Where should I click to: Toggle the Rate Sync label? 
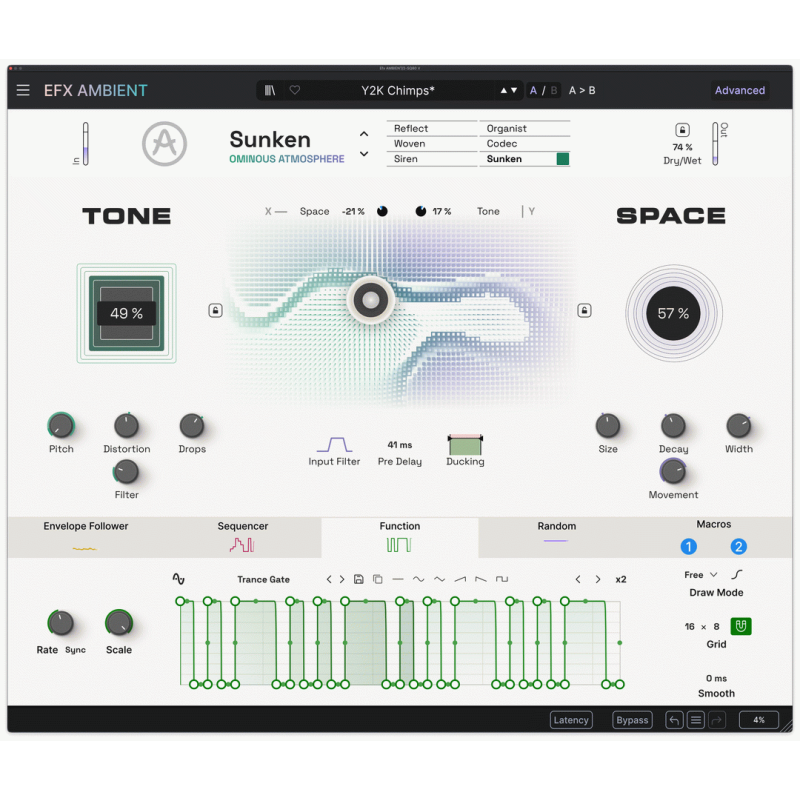point(76,650)
